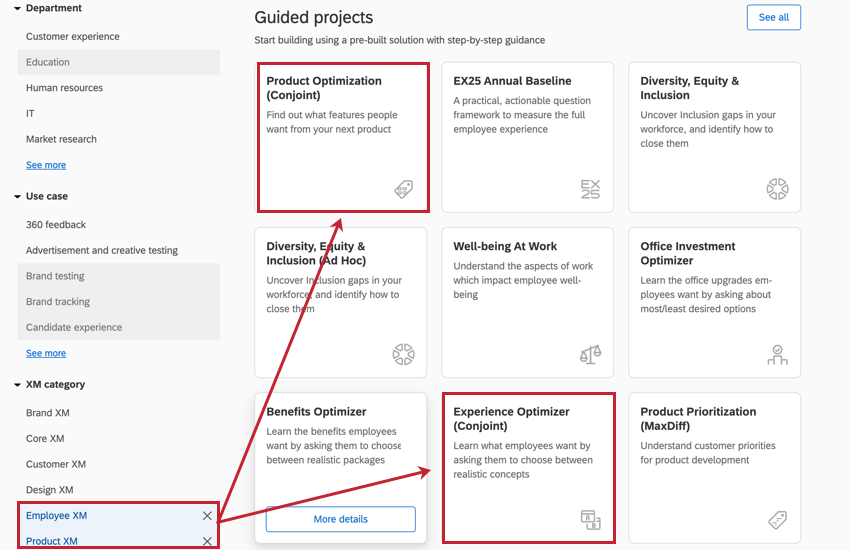Screen dimensions: 850x550
Task: Collapse the Use case filter section
Action: pos(17,197)
